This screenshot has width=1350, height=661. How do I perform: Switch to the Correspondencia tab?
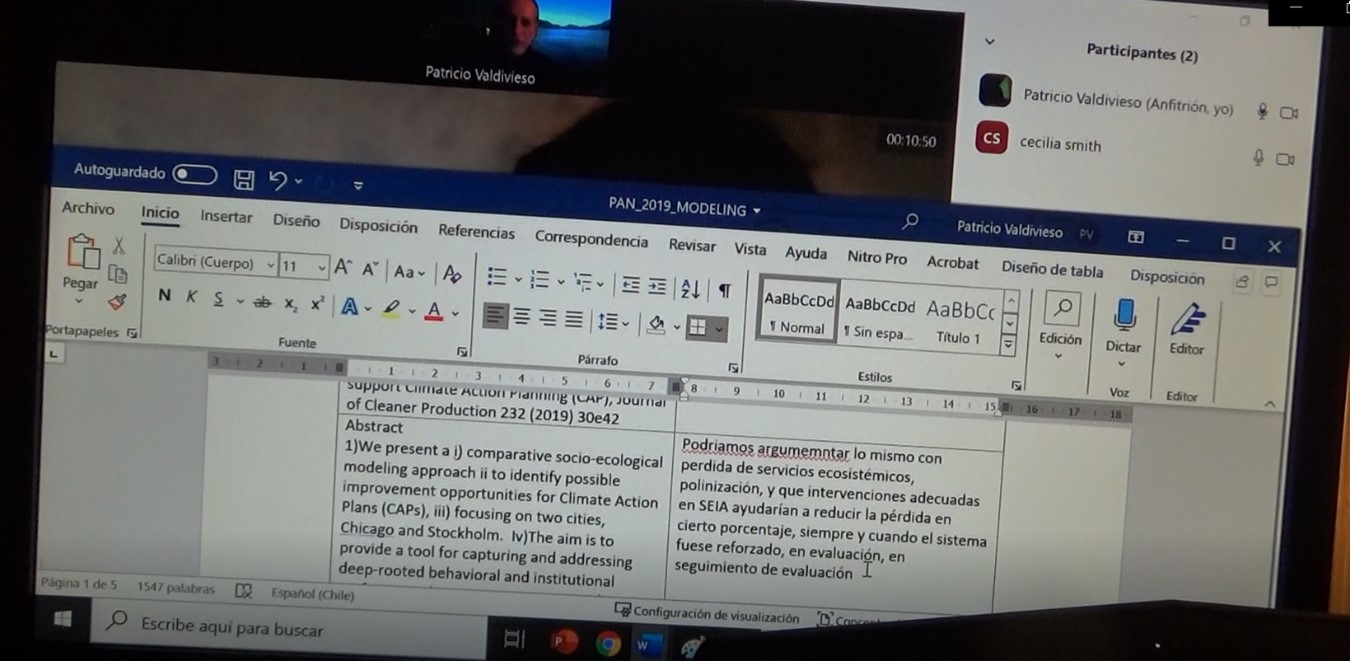click(x=591, y=239)
